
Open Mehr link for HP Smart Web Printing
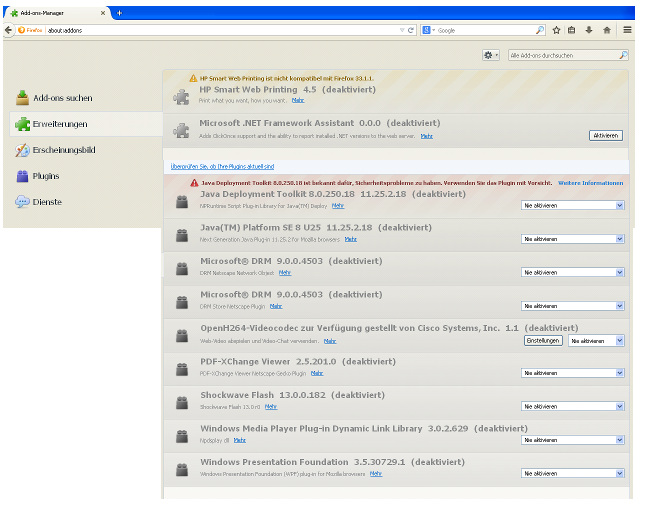click(298, 100)
